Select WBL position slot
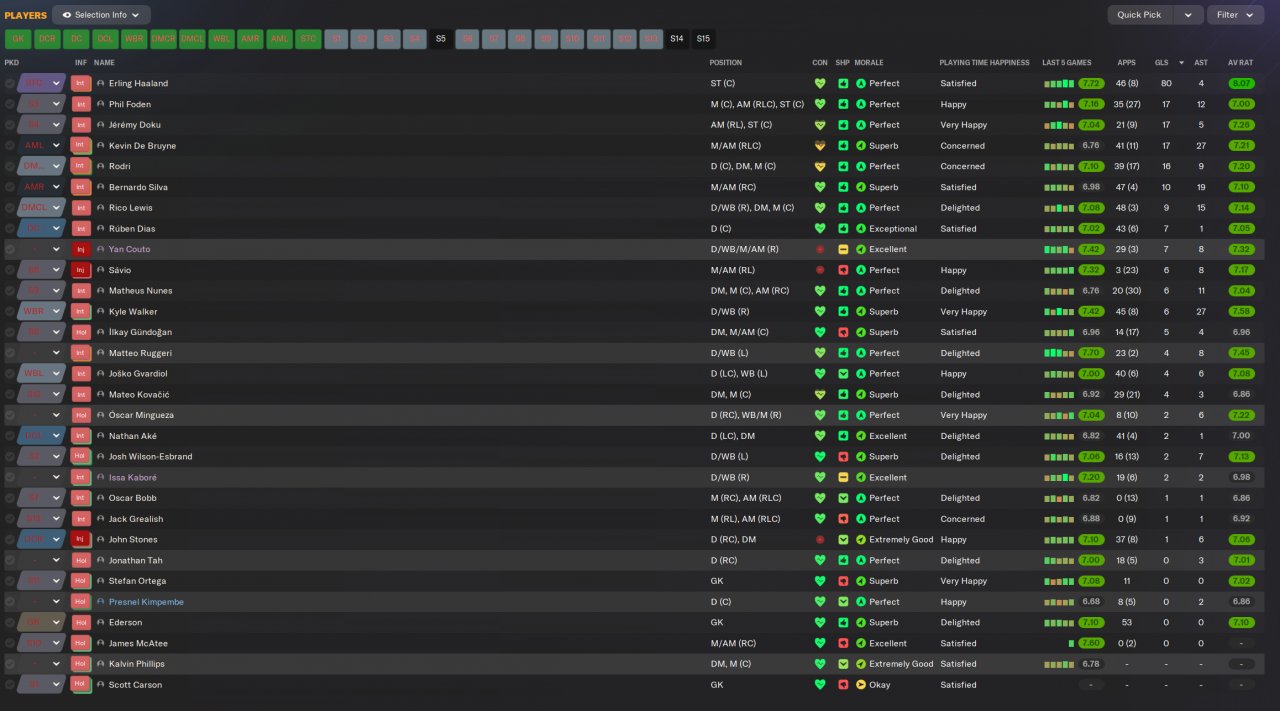This screenshot has height=711, width=1280. click(221, 39)
